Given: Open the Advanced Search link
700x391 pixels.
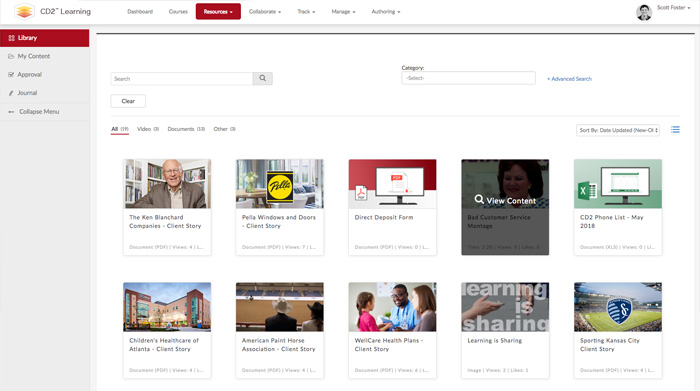Looking at the screenshot, I should pyautogui.click(x=569, y=79).
